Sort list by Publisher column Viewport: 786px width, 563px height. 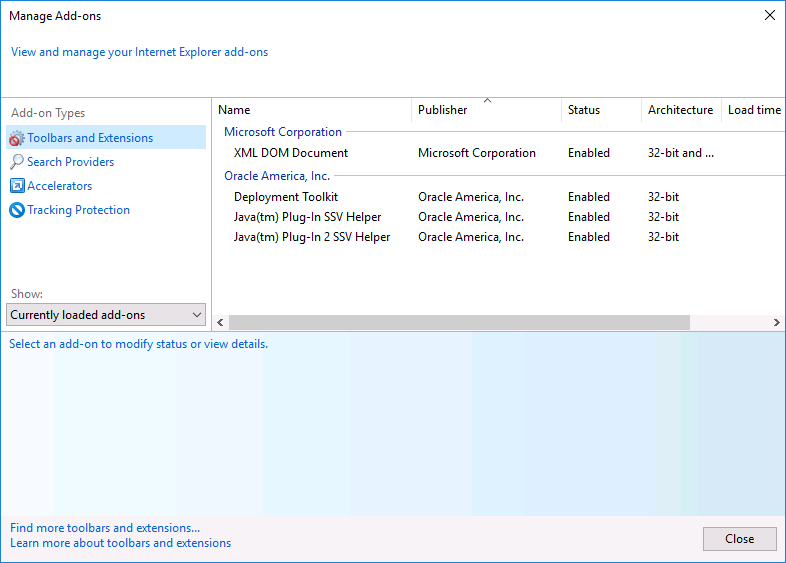coord(486,110)
